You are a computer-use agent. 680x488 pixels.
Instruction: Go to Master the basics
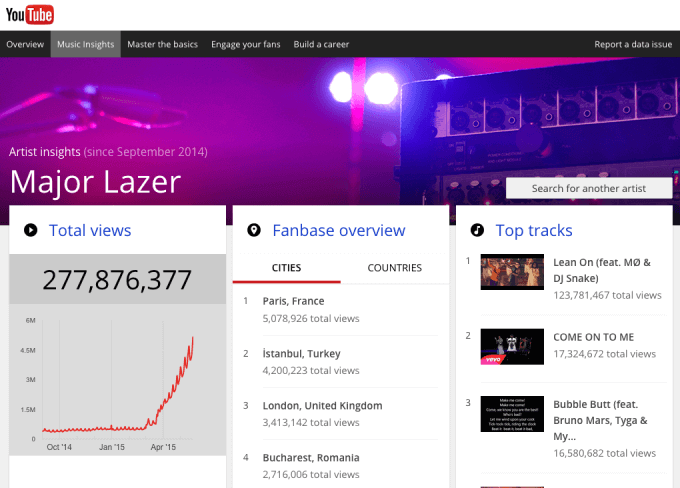tap(162, 45)
